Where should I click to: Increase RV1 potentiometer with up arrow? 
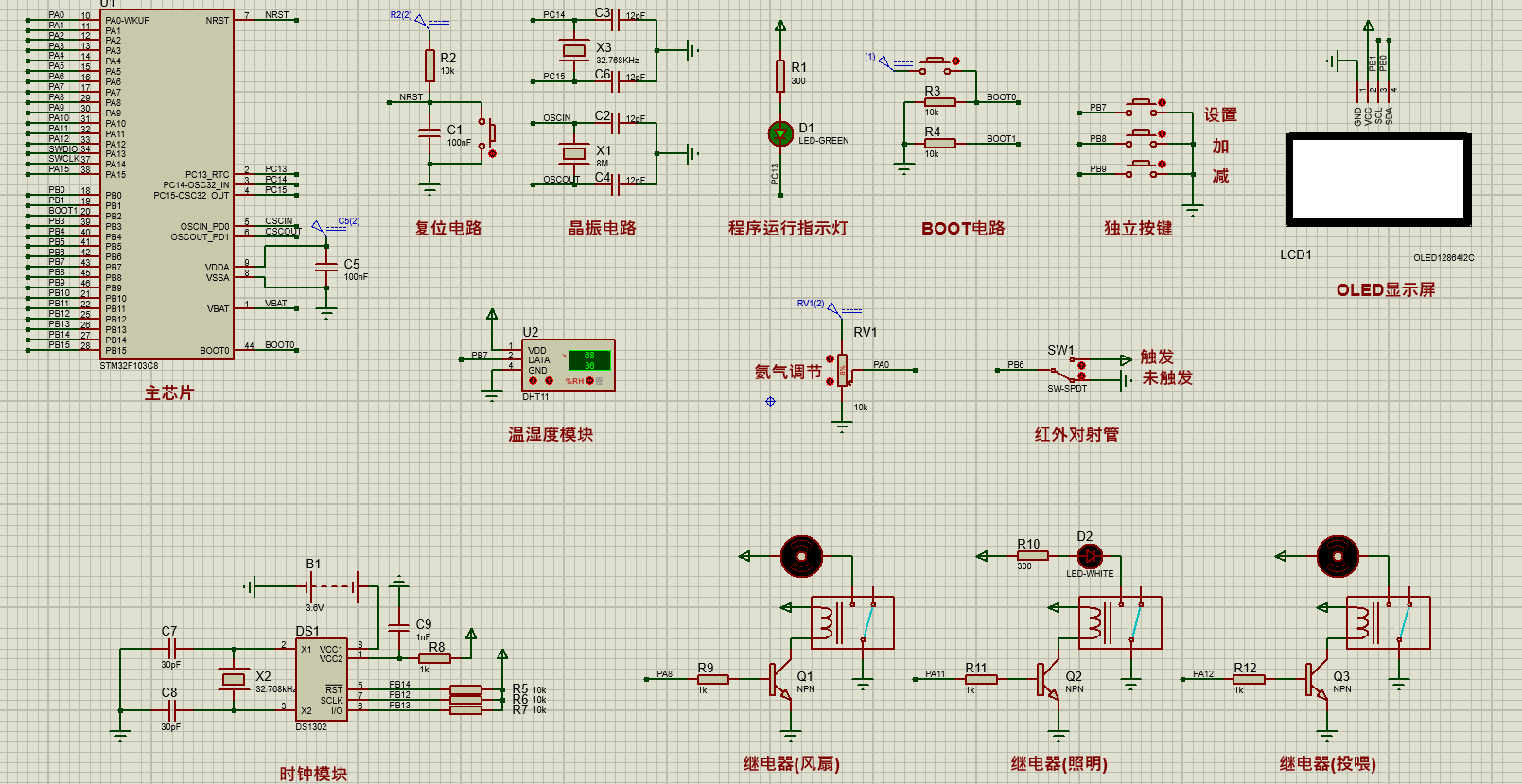tap(830, 358)
